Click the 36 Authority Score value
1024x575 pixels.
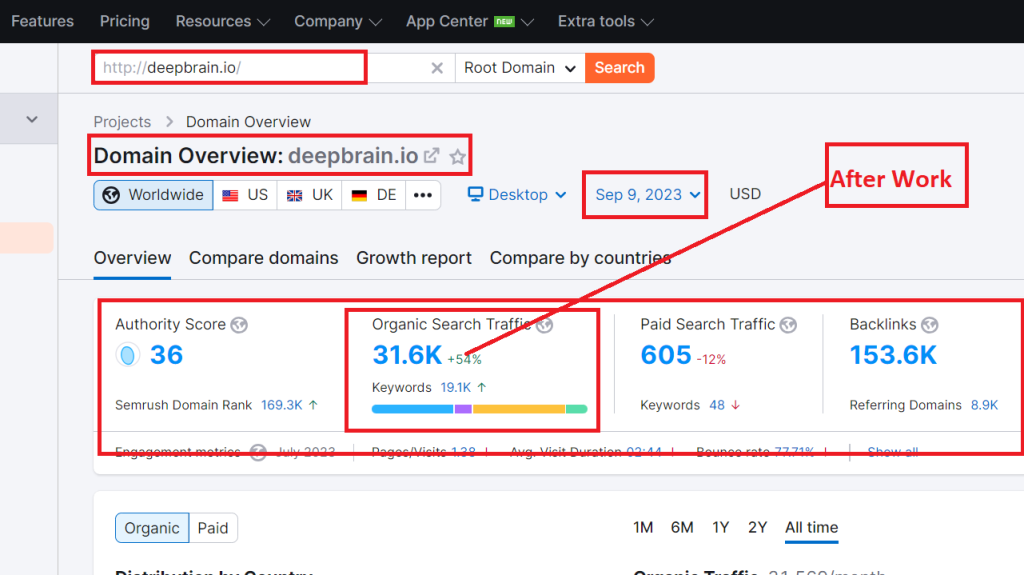[x=167, y=355]
